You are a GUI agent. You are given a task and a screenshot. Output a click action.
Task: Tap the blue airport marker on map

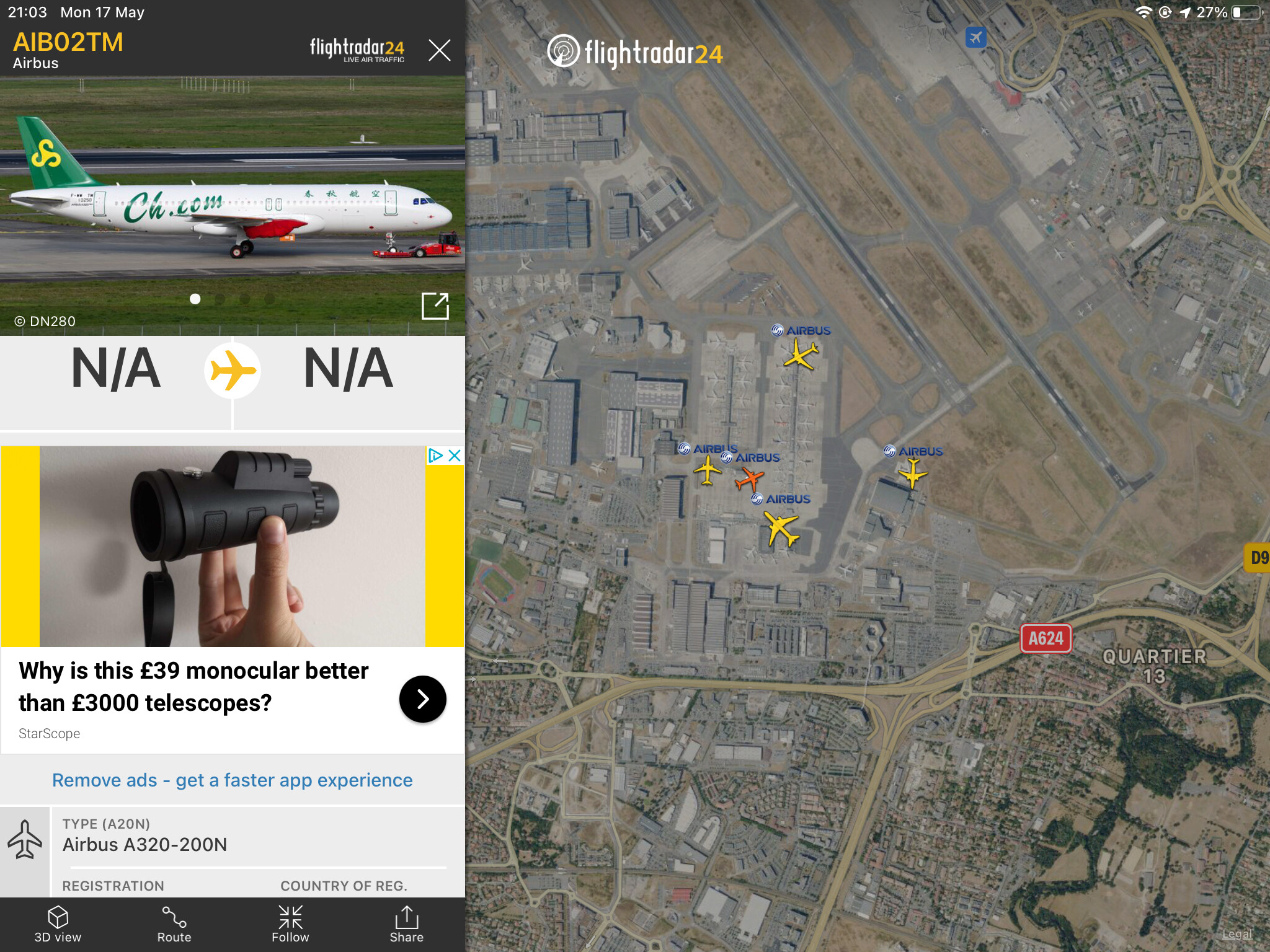[x=976, y=37]
